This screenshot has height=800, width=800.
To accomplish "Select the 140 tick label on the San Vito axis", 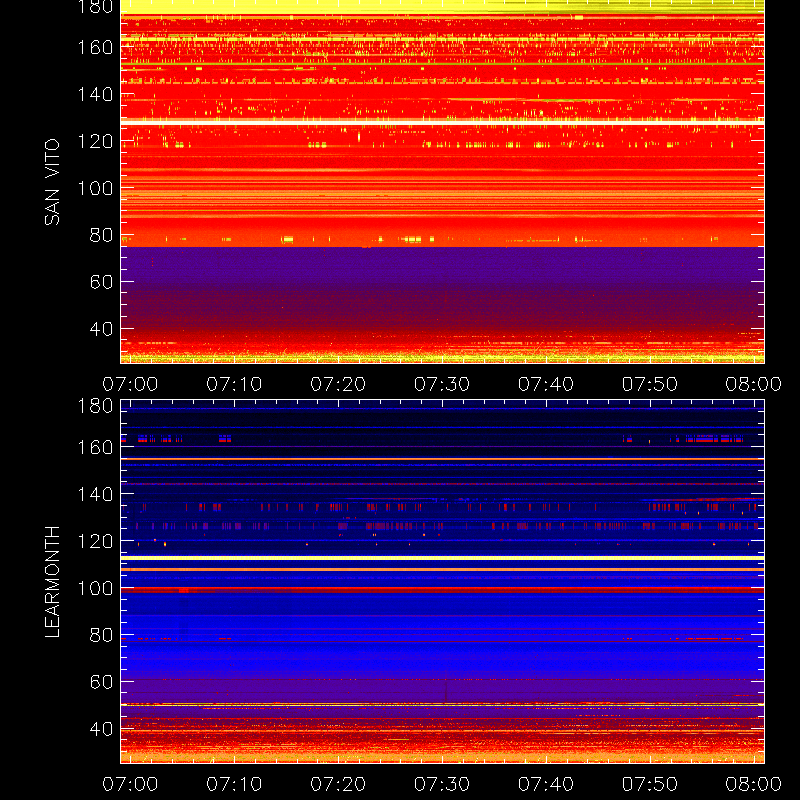I will pyautogui.click(x=95, y=94).
